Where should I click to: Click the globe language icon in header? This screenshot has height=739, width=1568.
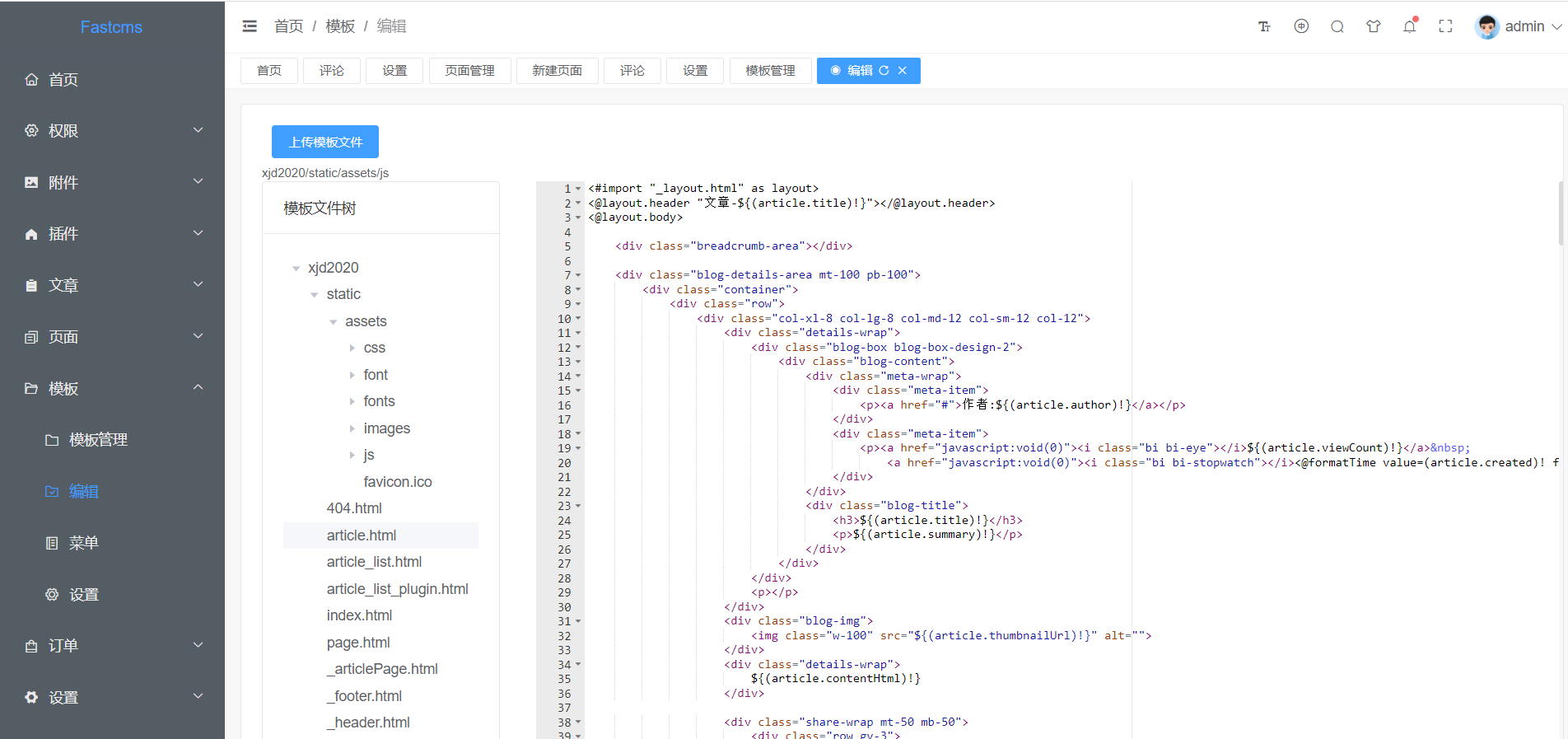click(1301, 26)
